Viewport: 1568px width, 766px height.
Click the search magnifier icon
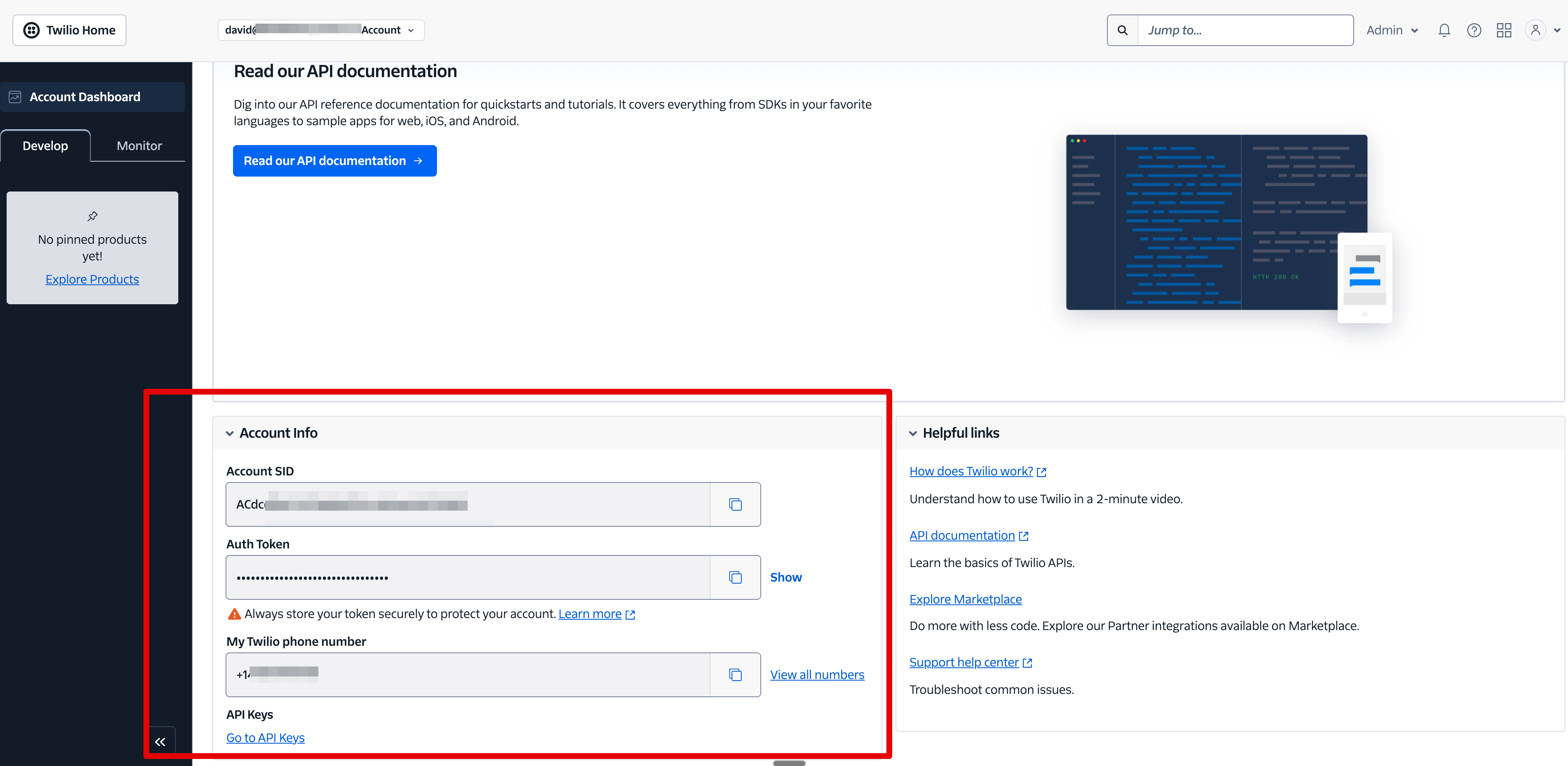tap(1122, 30)
